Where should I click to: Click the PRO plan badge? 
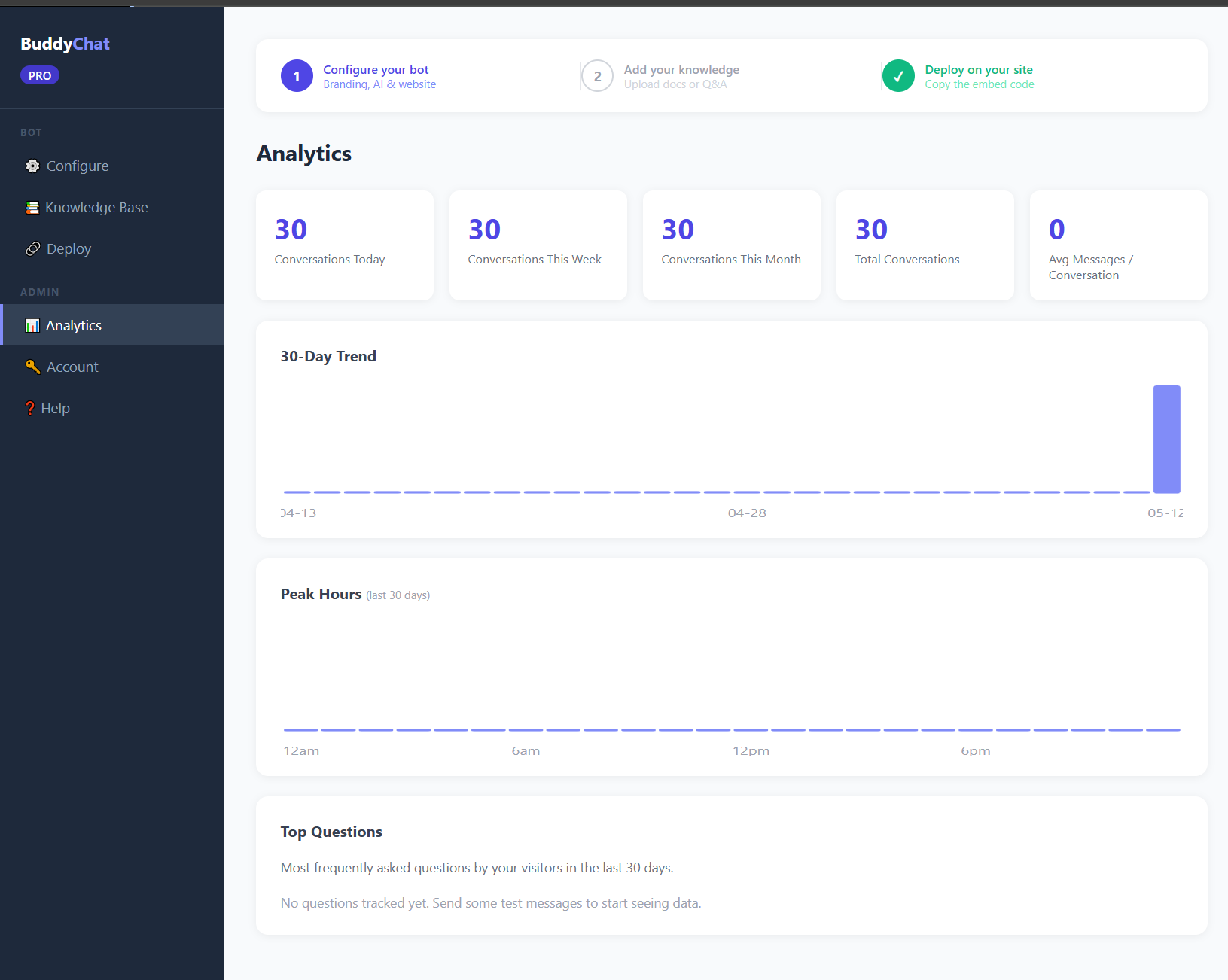tap(40, 75)
